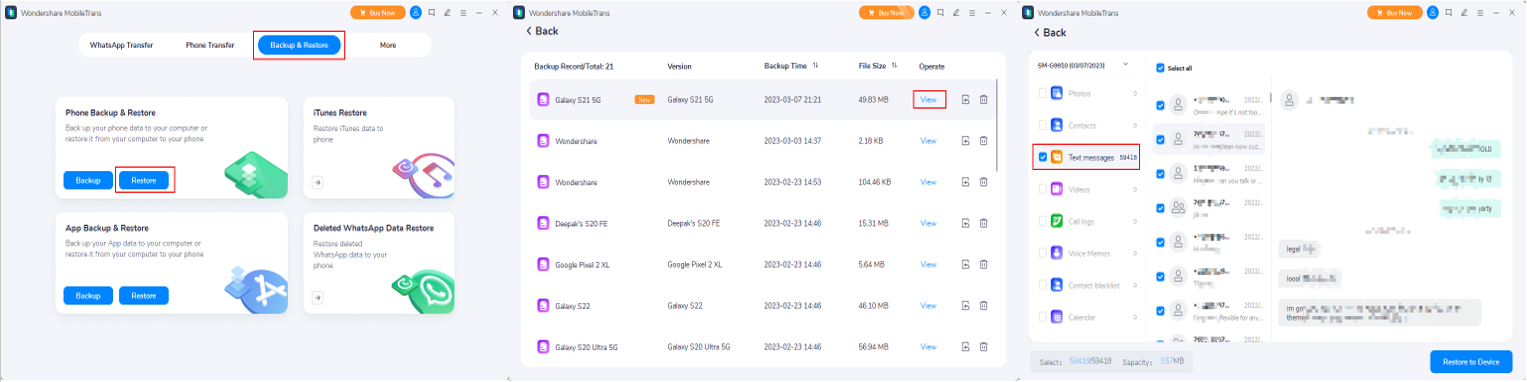Click Restore under Phone Backup & Restore
The image size is (1527, 382).
[x=144, y=181]
